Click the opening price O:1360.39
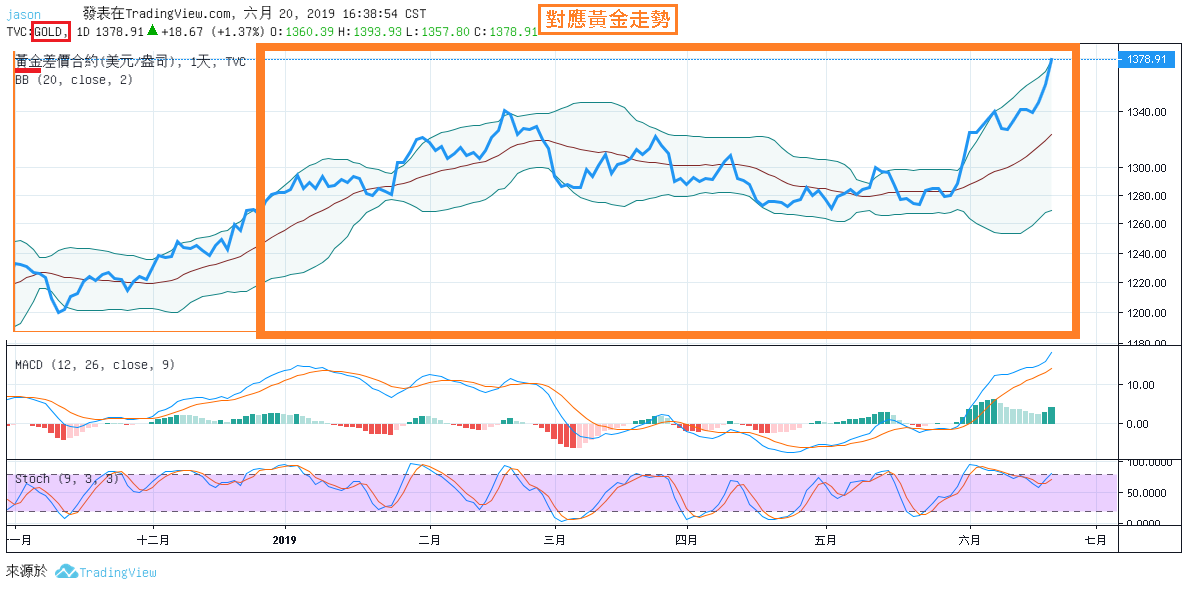1188x589 pixels. click(300, 32)
